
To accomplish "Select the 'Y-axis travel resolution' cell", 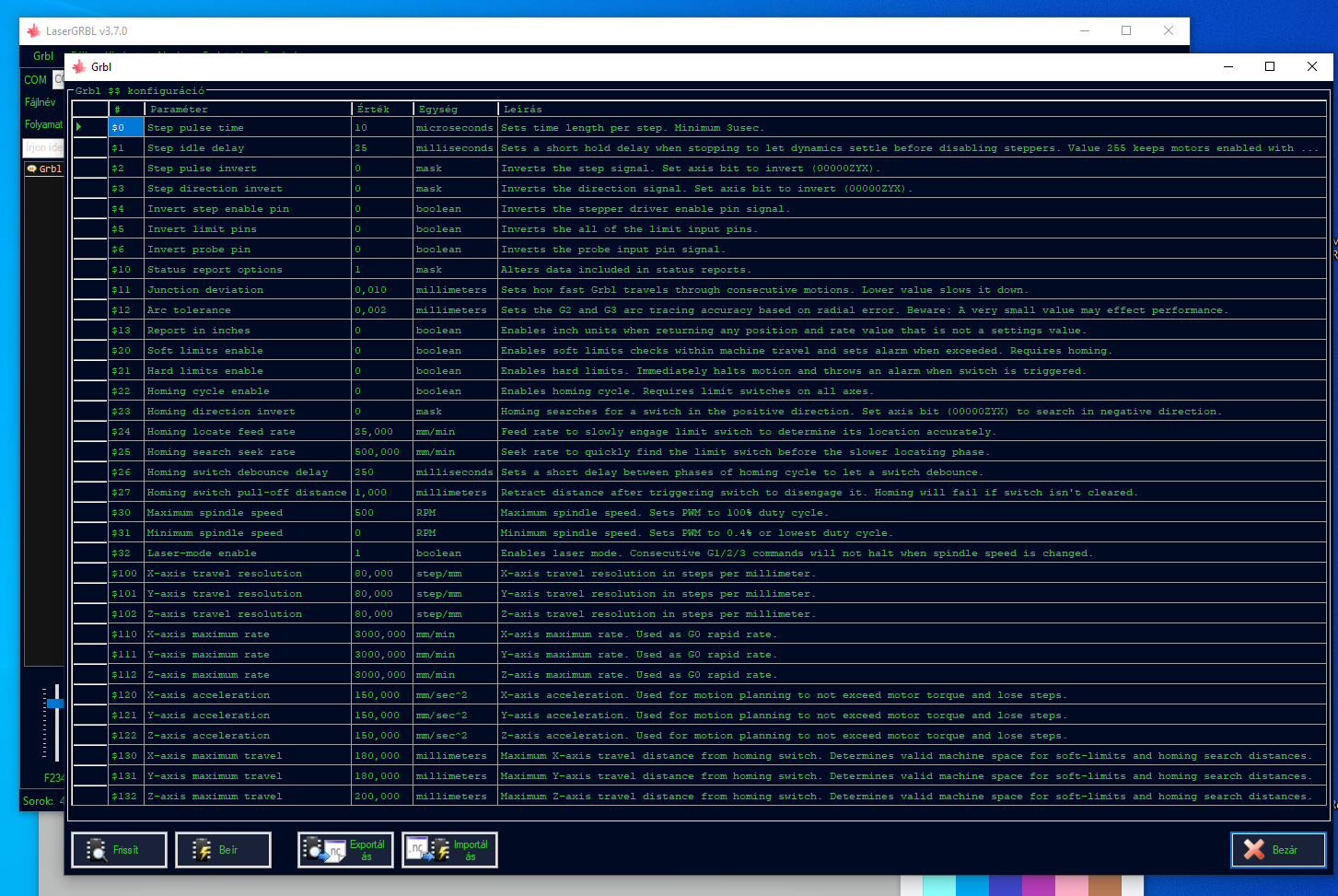I will [x=249, y=594].
